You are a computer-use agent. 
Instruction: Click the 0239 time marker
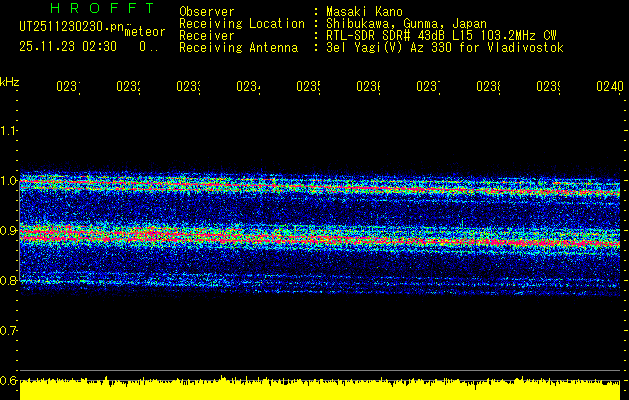coord(548,86)
